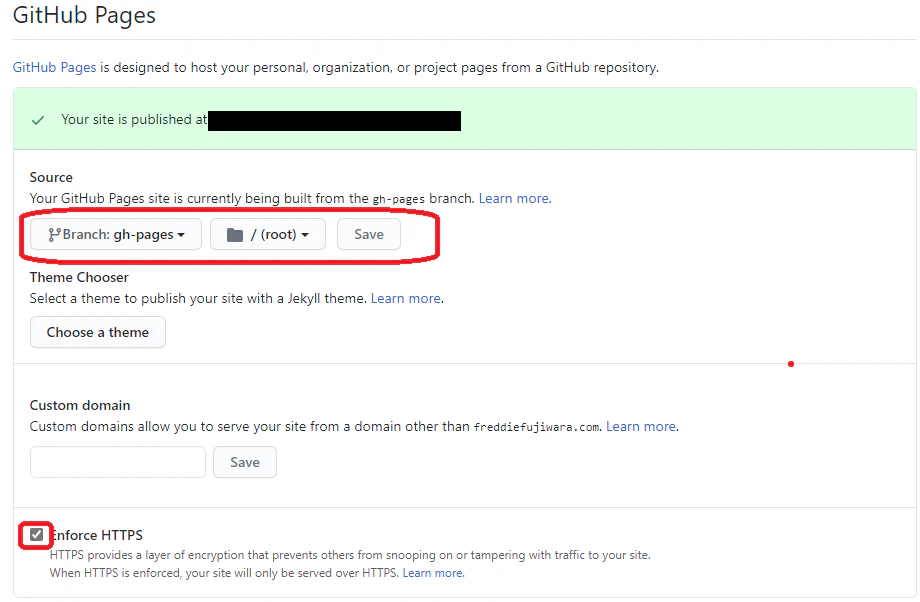
Task: Click the Custom domain heading
Action: tap(80, 405)
